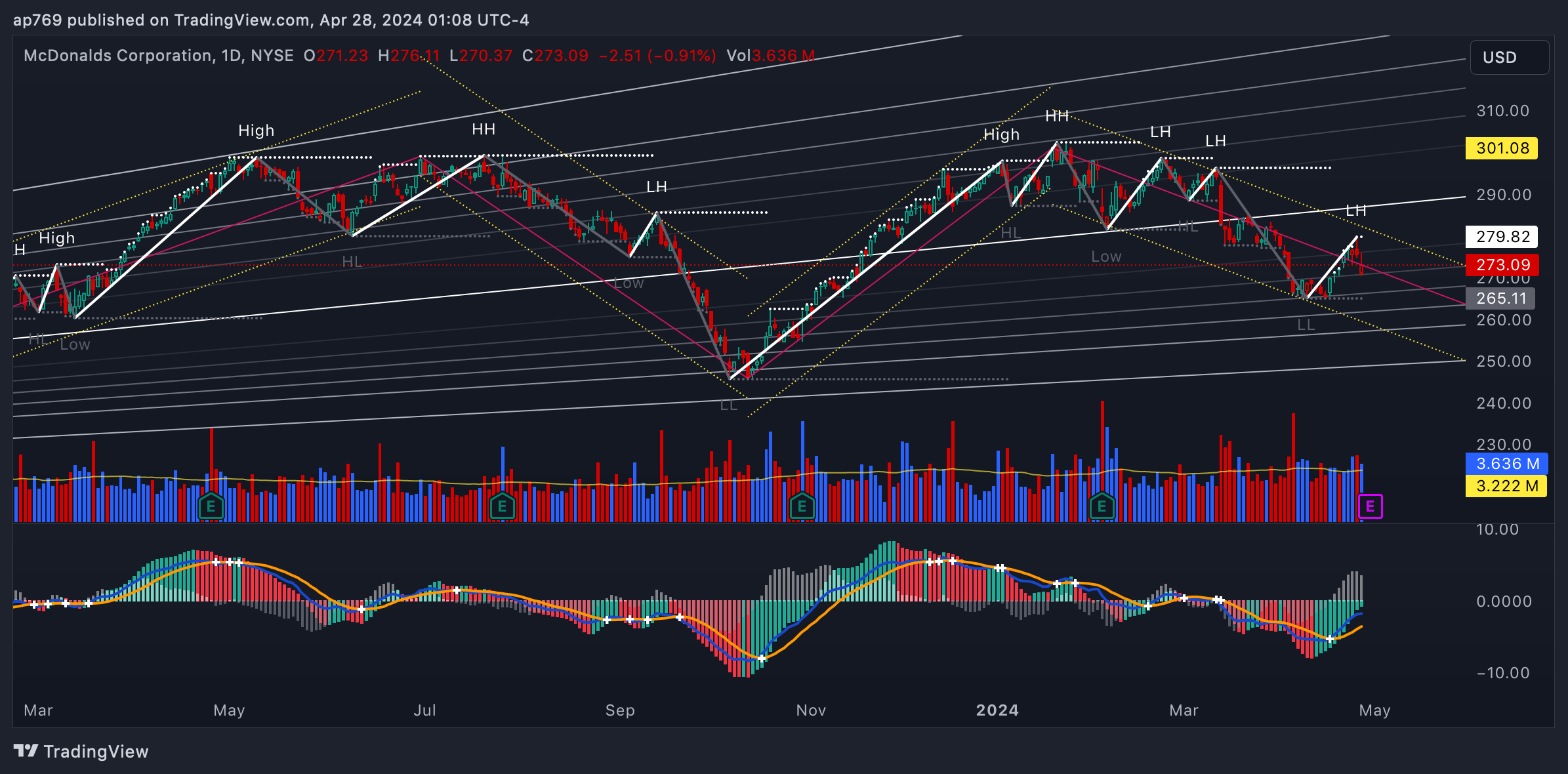Screen dimensions: 1568x774
Task: Click the blue 3.636 M volume label
Action: click(1506, 464)
